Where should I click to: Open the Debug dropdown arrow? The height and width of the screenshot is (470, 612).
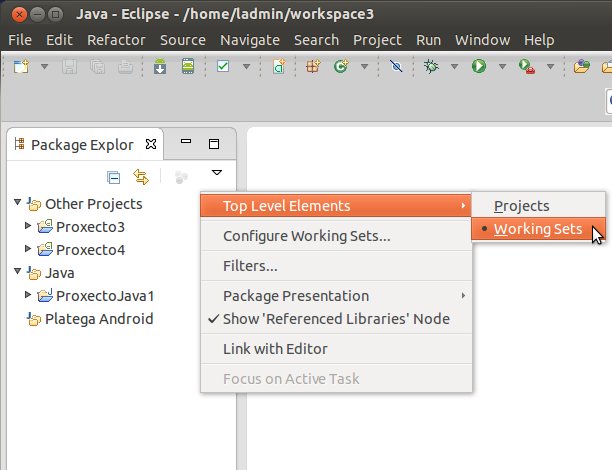tap(455, 67)
